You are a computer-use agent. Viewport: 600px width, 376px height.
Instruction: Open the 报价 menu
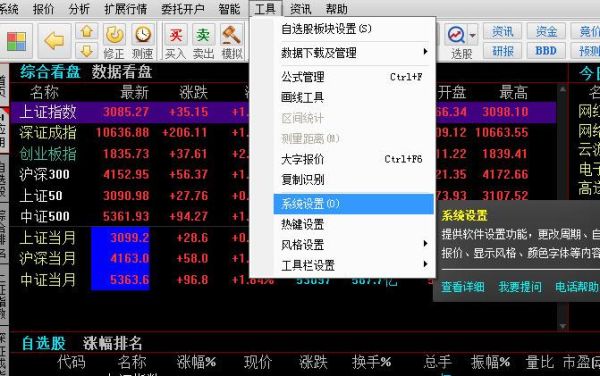pos(44,8)
